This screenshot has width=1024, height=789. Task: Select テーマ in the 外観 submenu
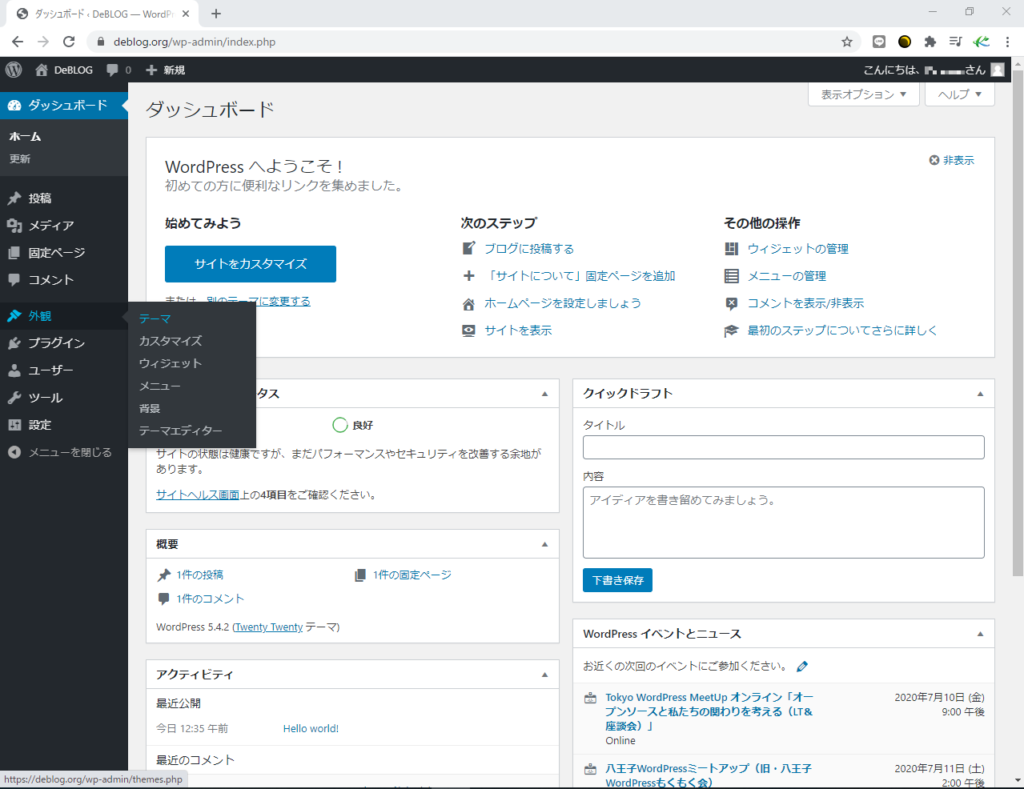[155, 319]
